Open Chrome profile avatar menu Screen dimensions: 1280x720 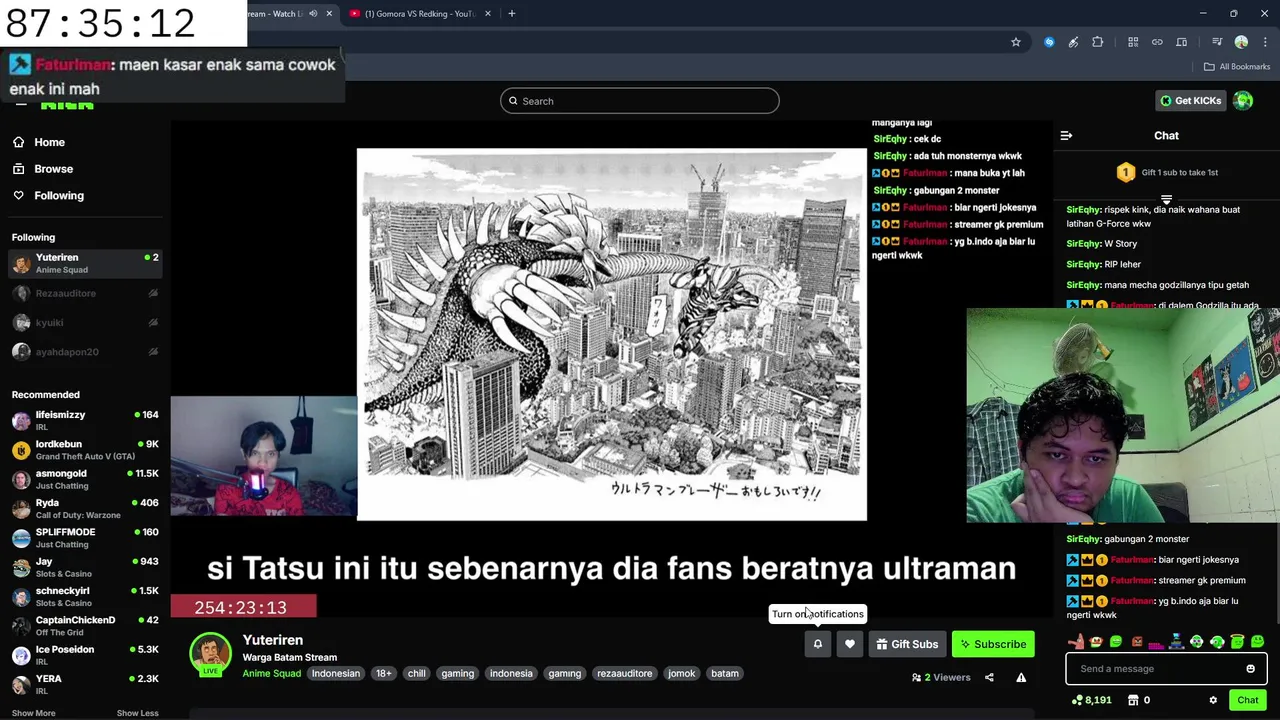[x=1241, y=42]
